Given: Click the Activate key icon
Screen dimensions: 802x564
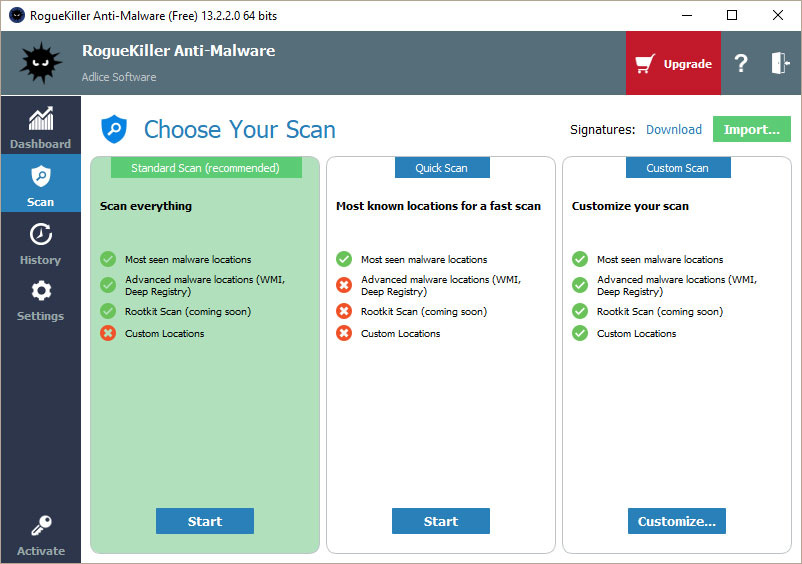Looking at the screenshot, I should pyautogui.click(x=41, y=526).
